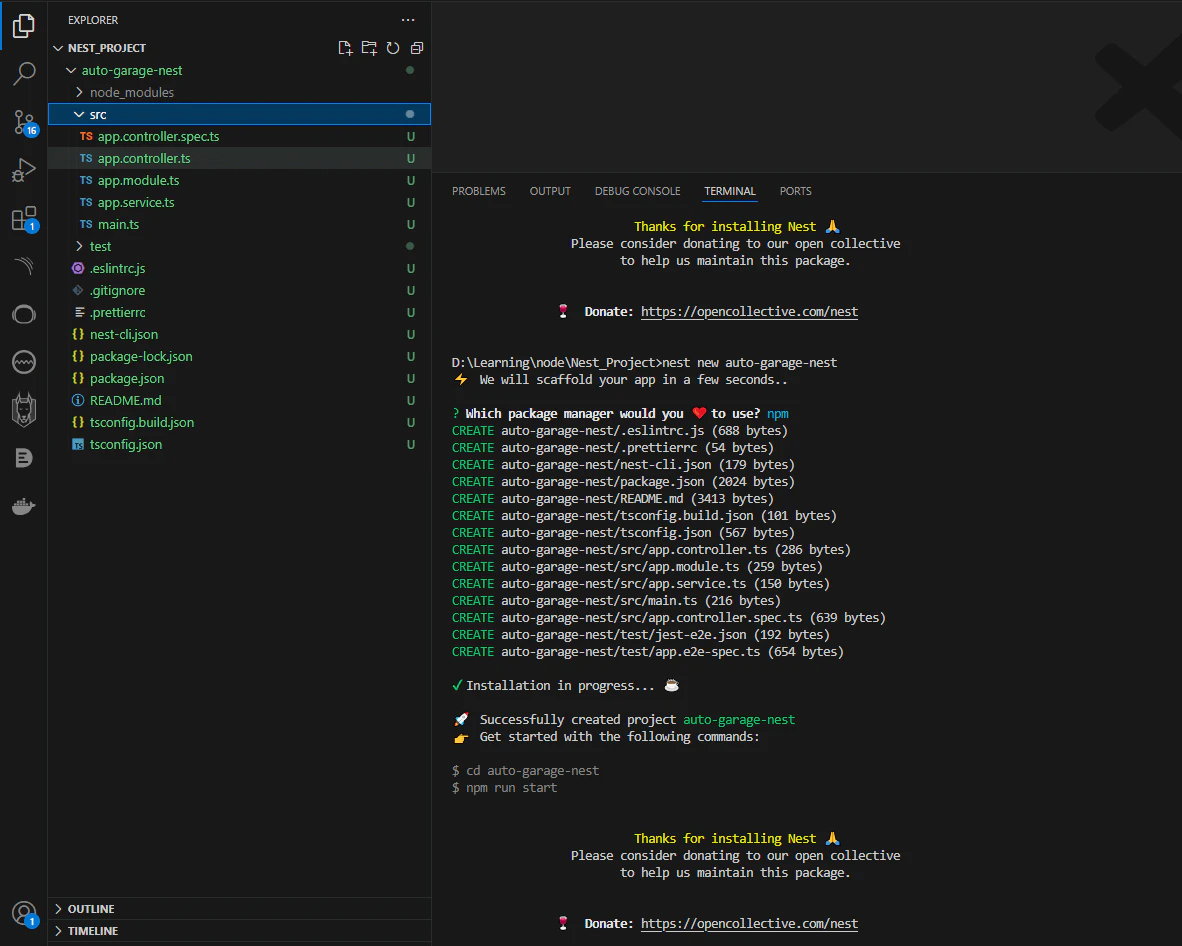Open the Source Control view

tap(24, 122)
